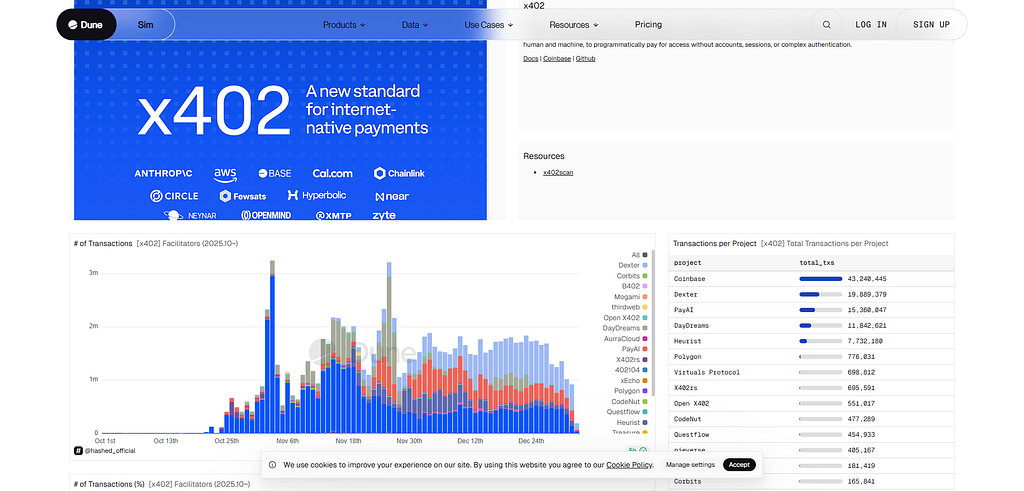Expand the Resources menu

(x=573, y=25)
